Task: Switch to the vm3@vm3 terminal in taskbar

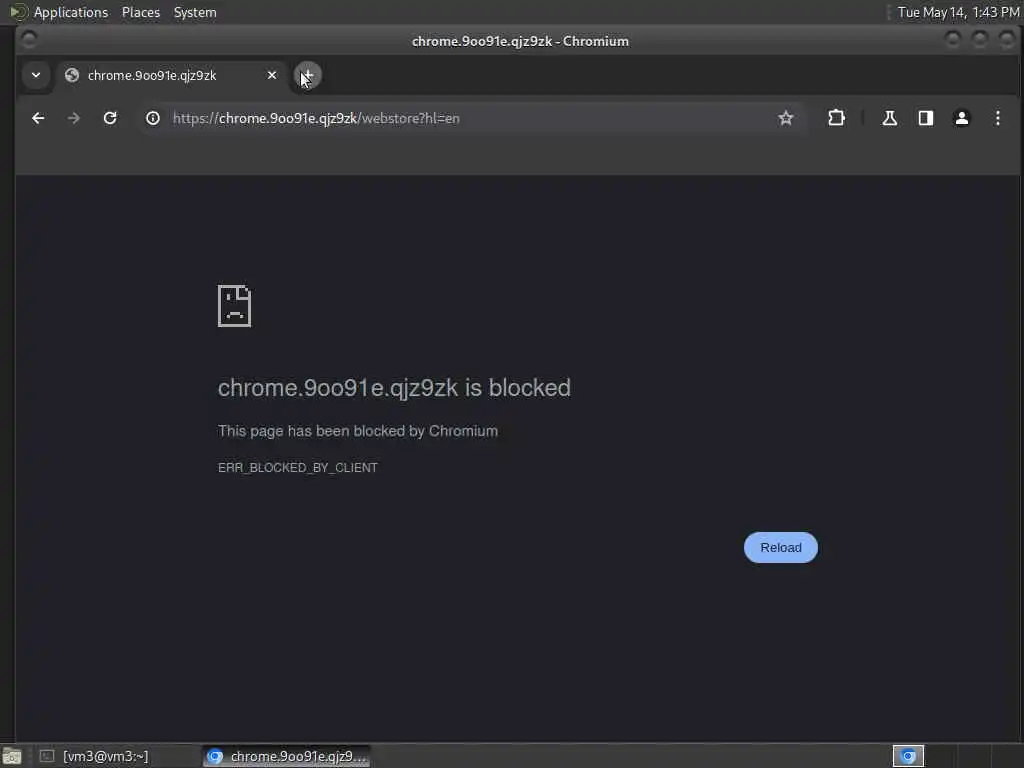Action: coord(104,756)
